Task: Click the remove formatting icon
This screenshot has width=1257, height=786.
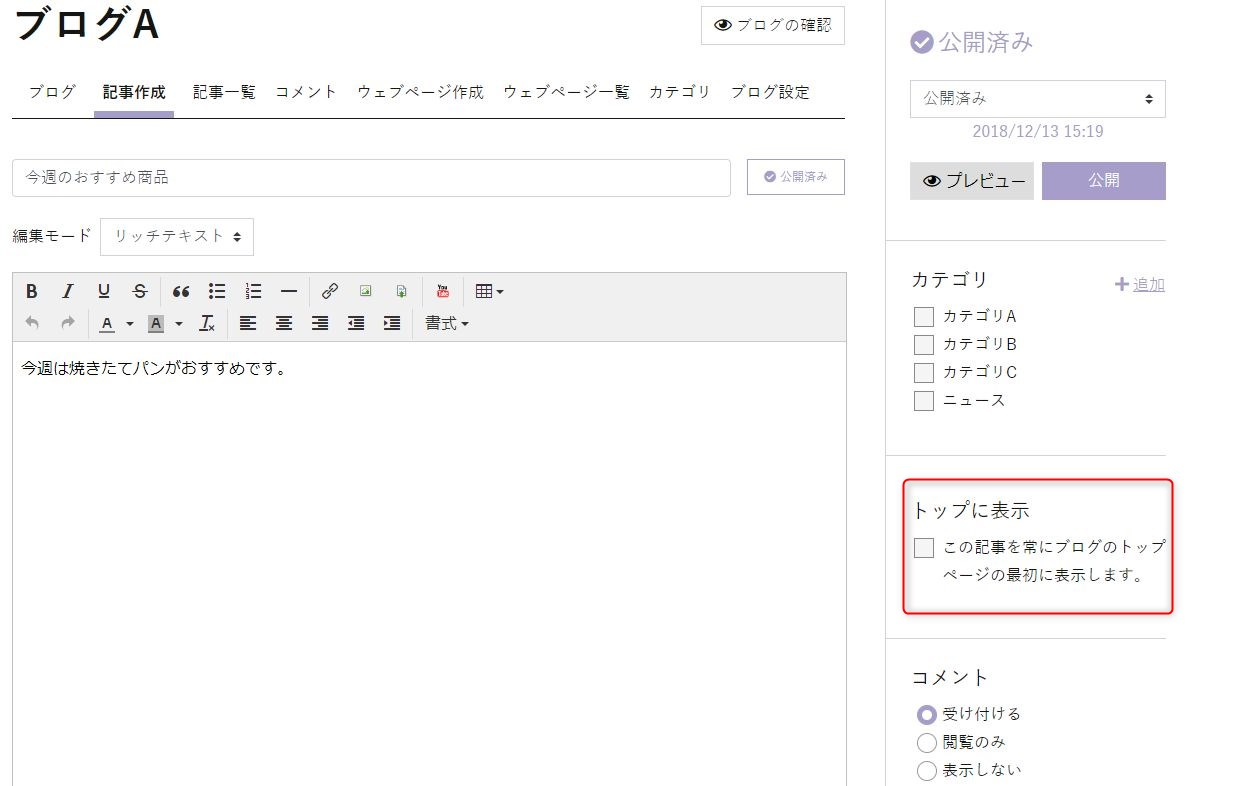Action: point(207,323)
